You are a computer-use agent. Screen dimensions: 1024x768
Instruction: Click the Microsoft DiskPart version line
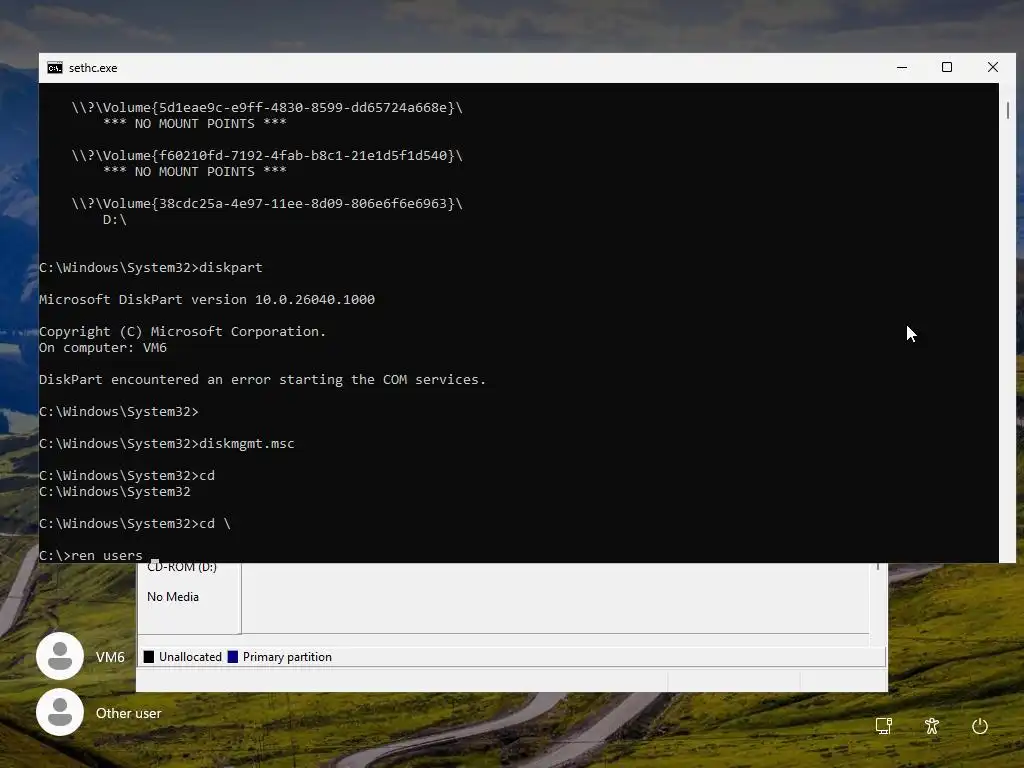click(x=207, y=300)
